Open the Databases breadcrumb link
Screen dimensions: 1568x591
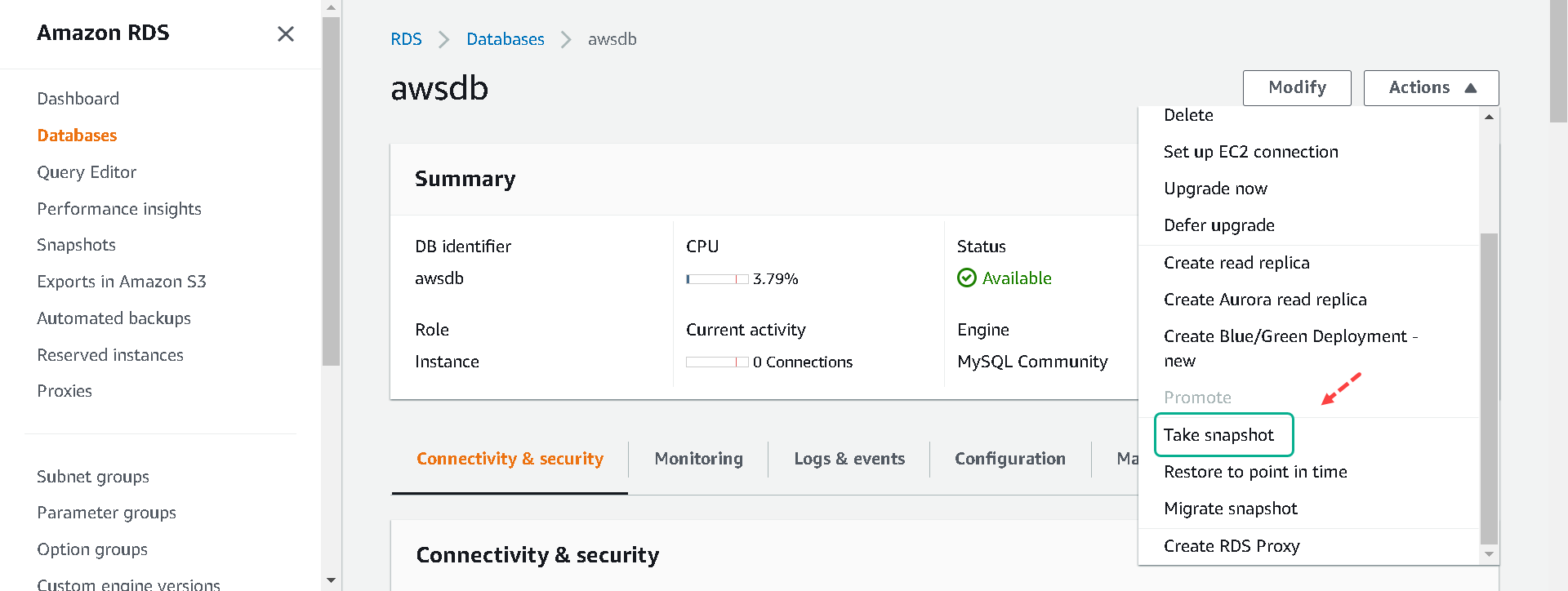[x=506, y=39]
